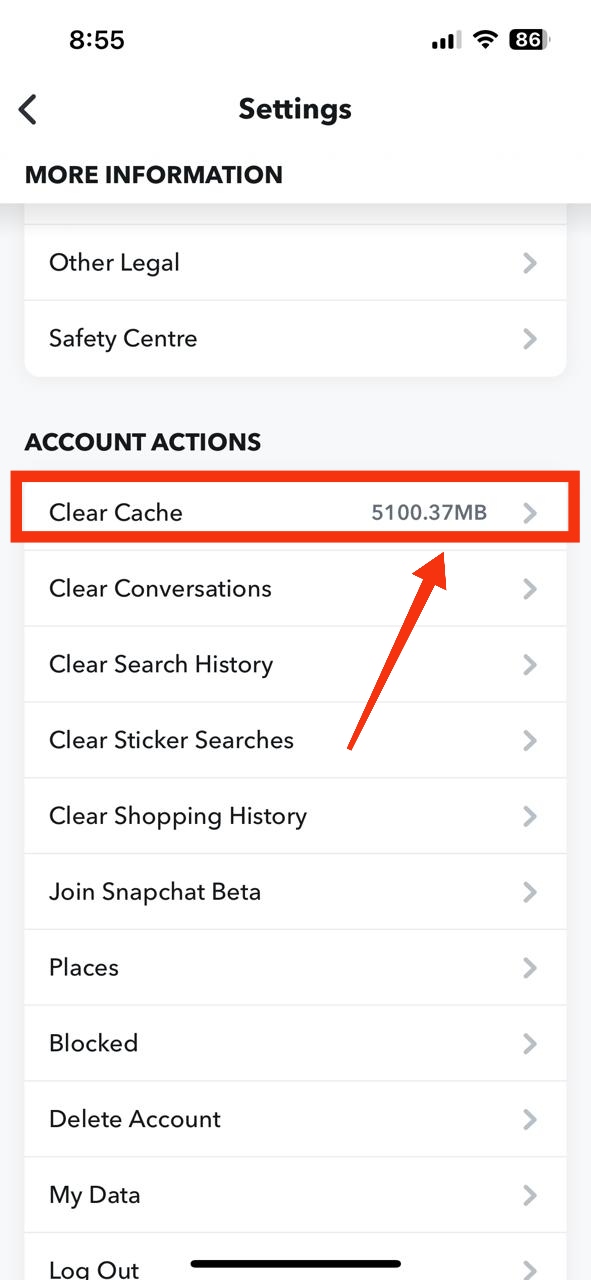Screen dimensions: 591x1280
Task: Expand the Clear Cache chevron
Action: point(530,511)
